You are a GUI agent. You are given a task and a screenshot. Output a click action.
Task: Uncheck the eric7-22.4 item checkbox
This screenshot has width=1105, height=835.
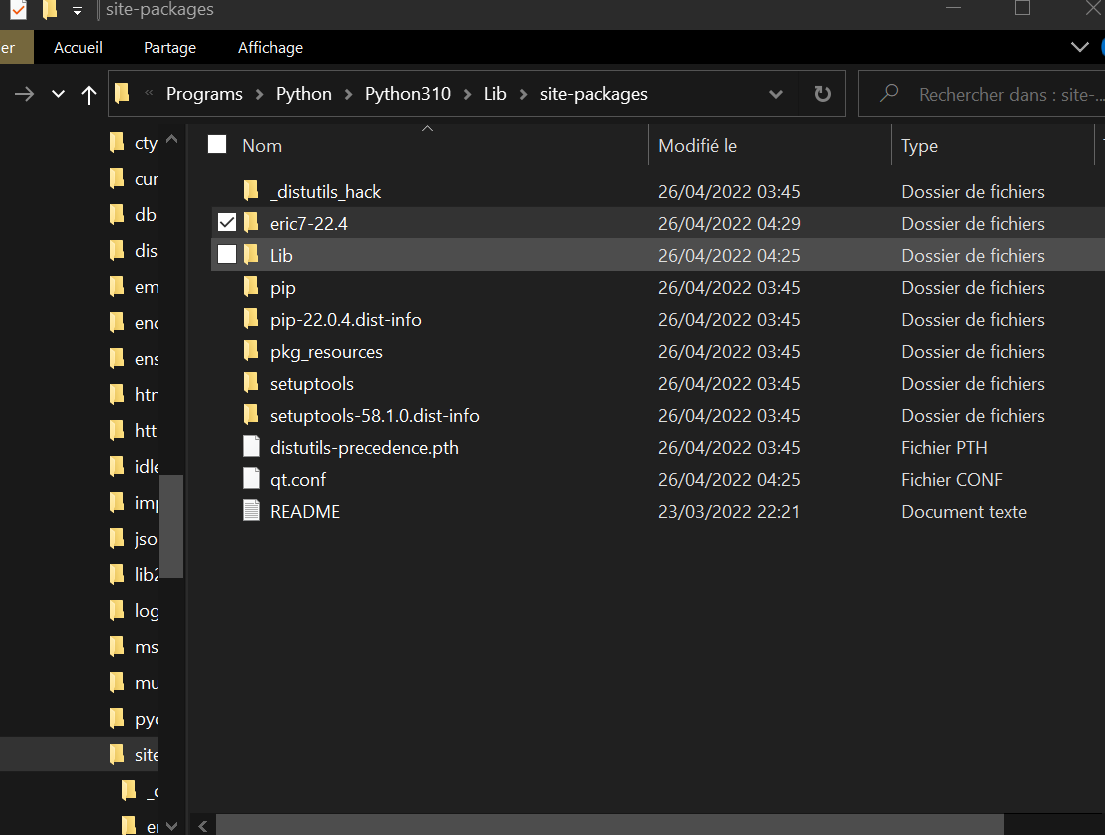click(227, 223)
